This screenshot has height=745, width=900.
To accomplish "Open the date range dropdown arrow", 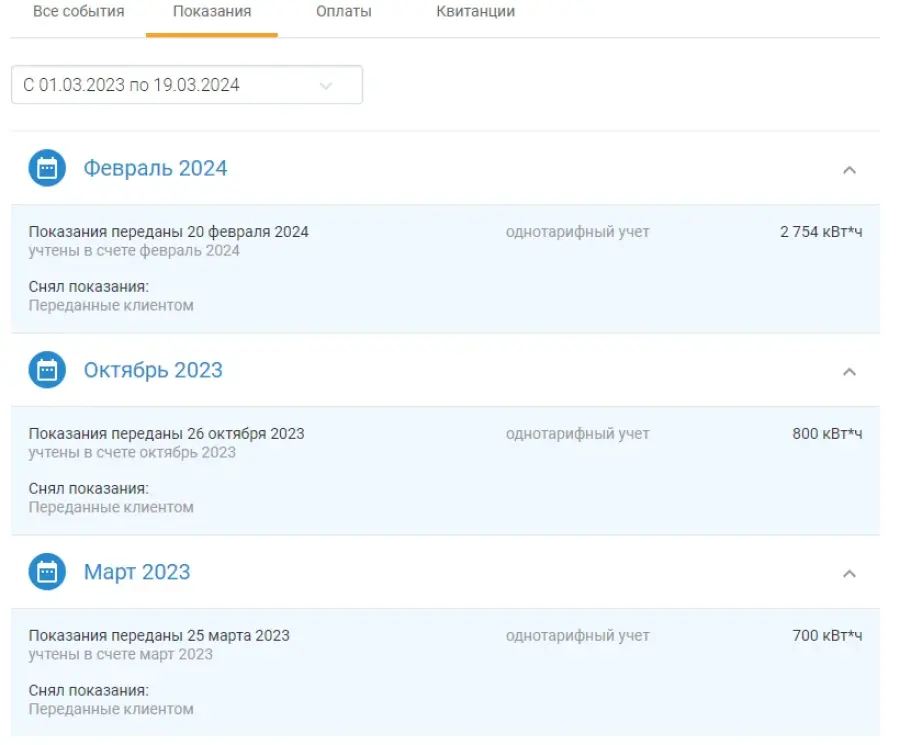I will click(326, 86).
